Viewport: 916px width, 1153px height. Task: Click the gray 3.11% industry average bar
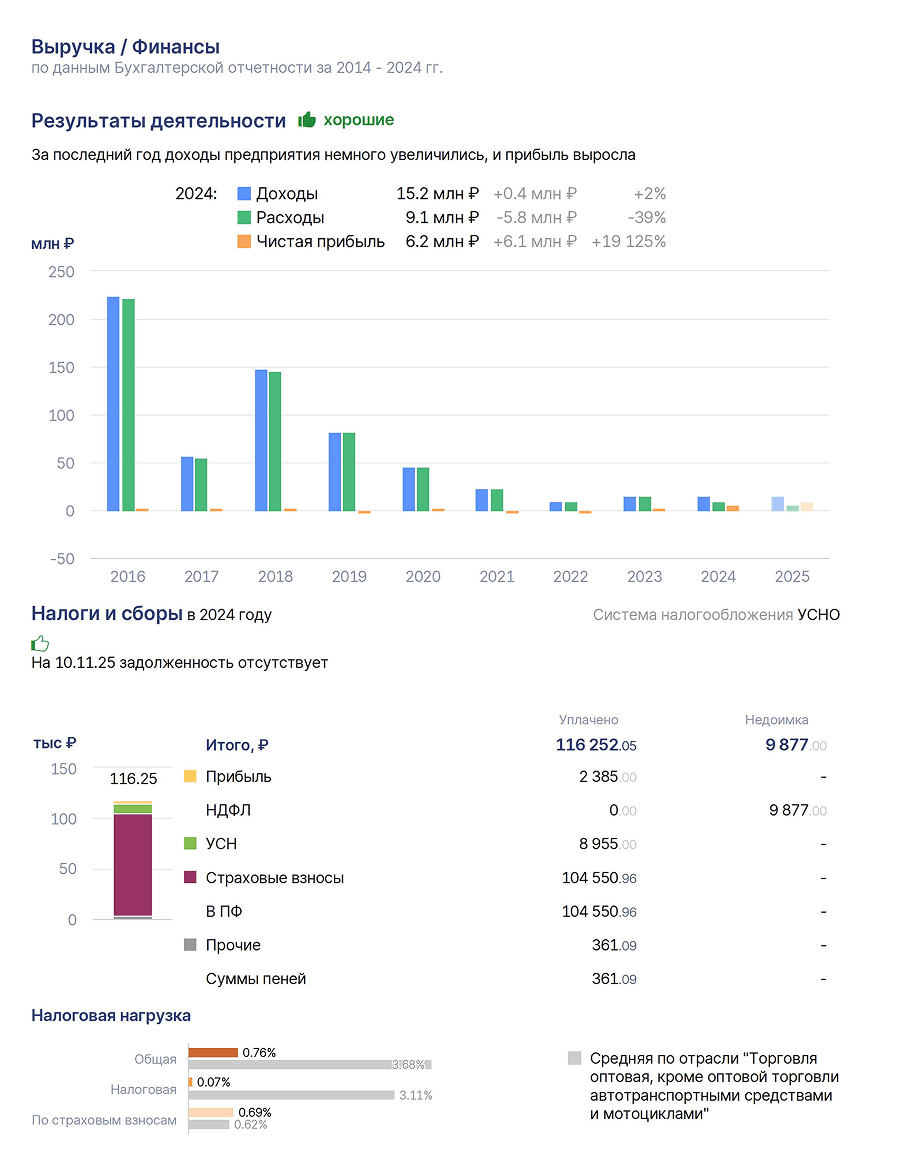coord(292,1095)
